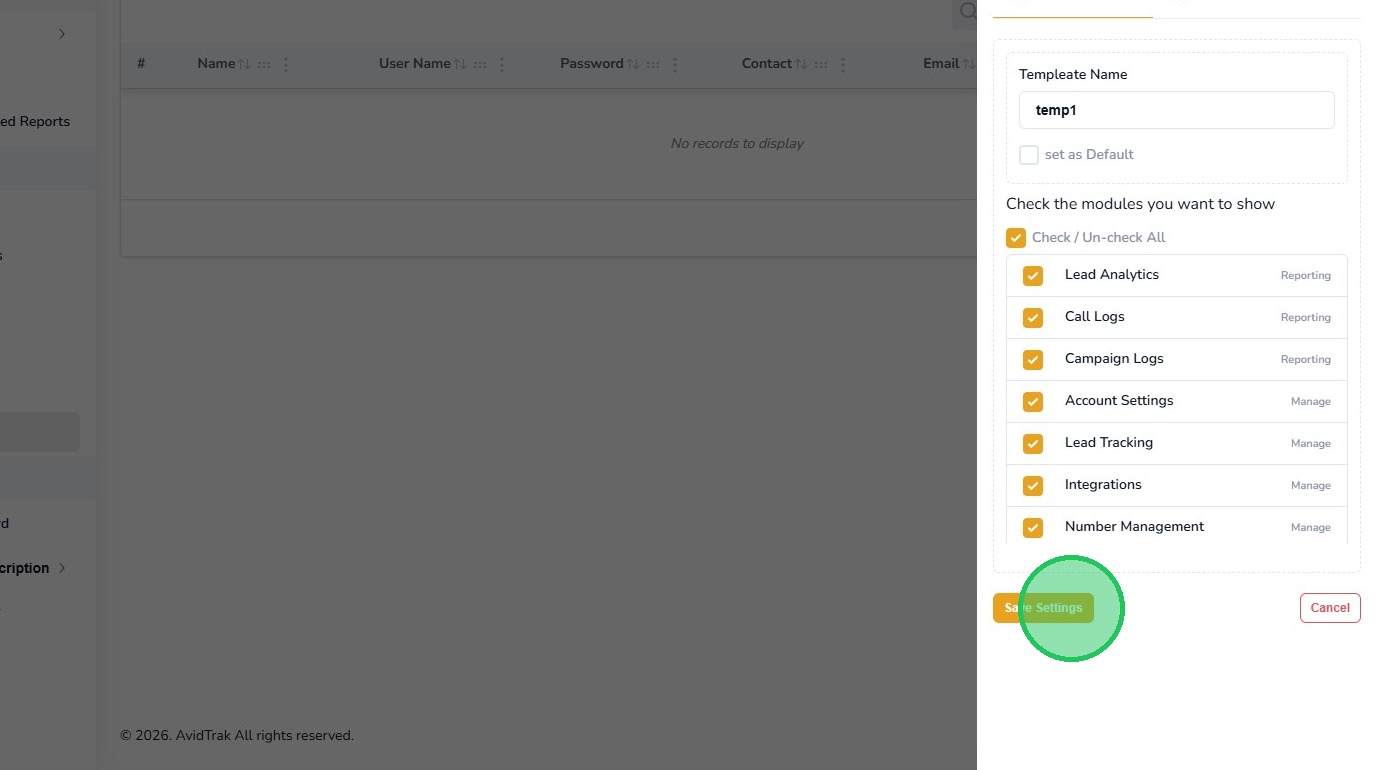Click the Cancel button
1377x770 pixels.
pos(1330,608)
